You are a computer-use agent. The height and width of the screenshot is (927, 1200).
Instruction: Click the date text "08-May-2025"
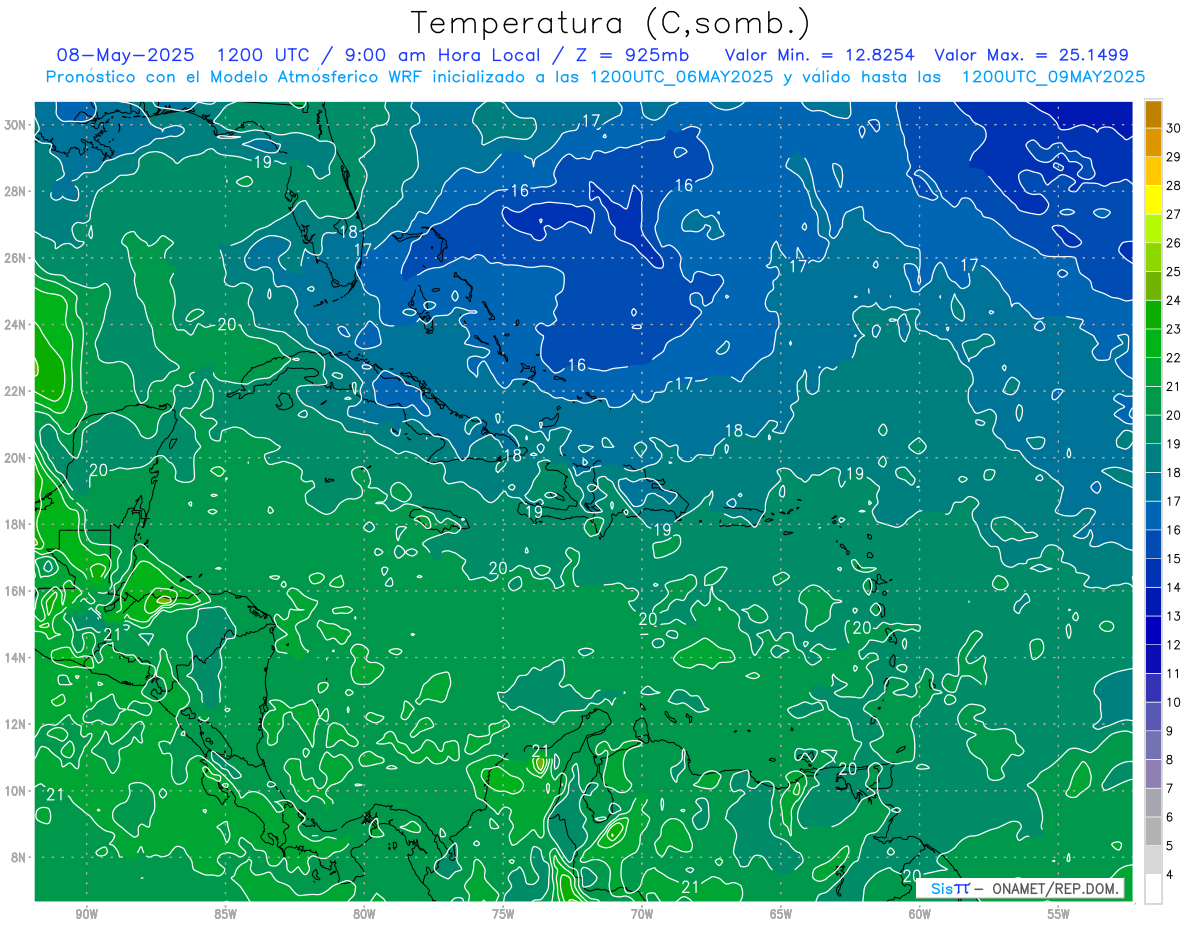[125, 55]
